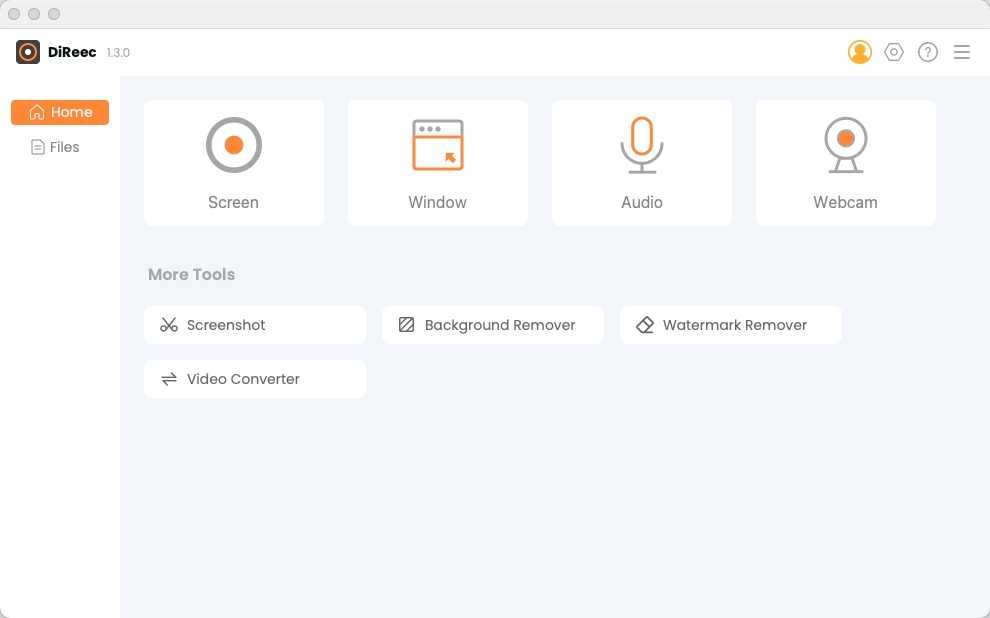
Task: Go to the Home tab
Action: click(60, 112)
